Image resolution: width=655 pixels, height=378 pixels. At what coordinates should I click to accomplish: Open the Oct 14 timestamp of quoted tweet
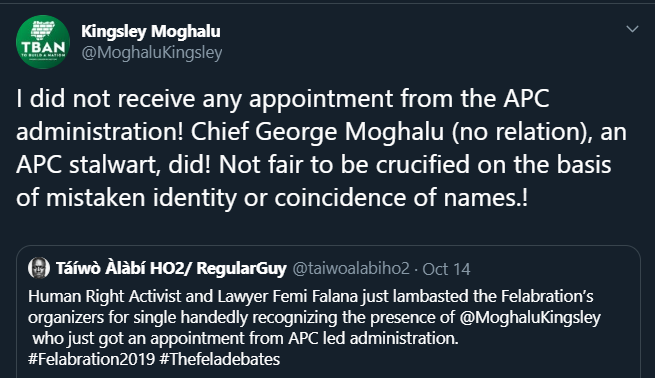point(446,269)
